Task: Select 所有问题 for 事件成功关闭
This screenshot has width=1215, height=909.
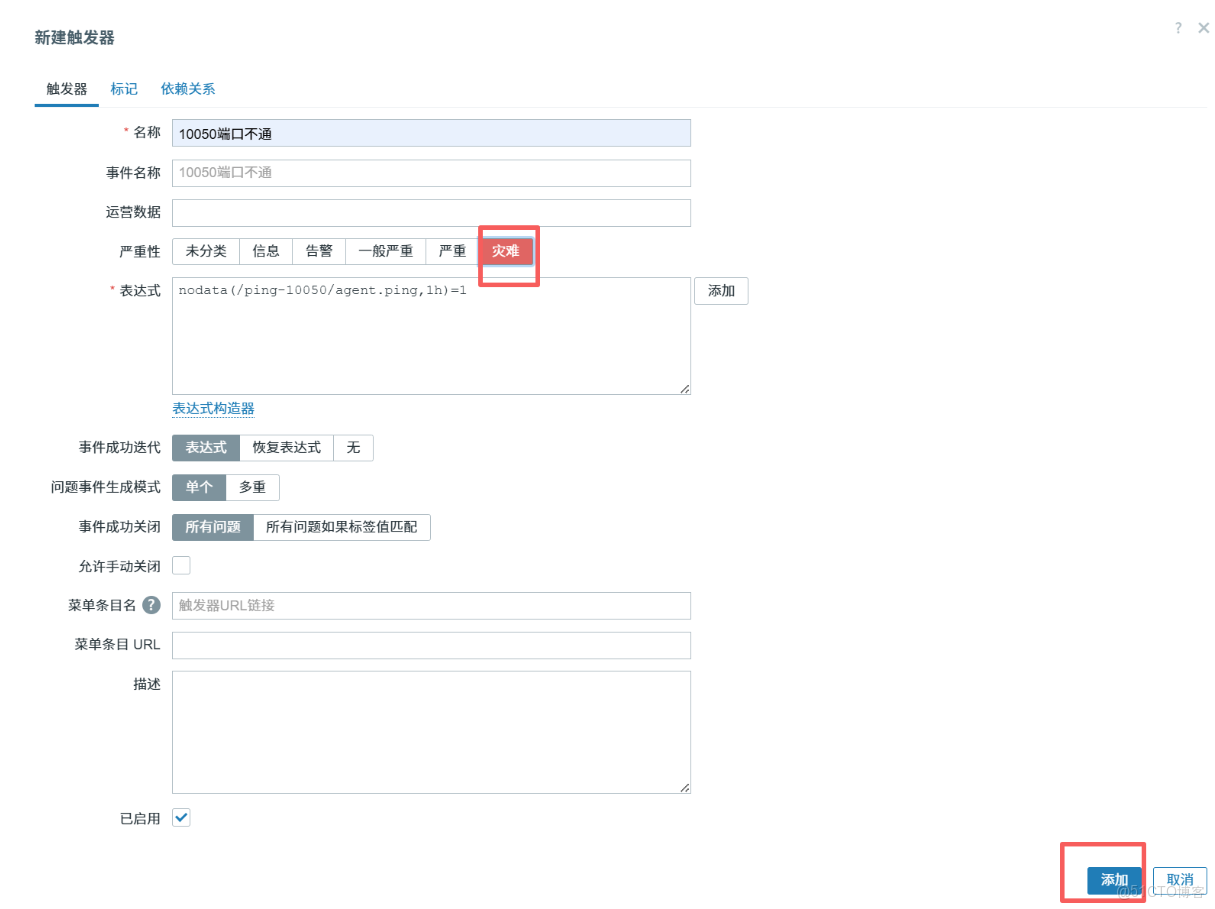Action: [213, 527]
